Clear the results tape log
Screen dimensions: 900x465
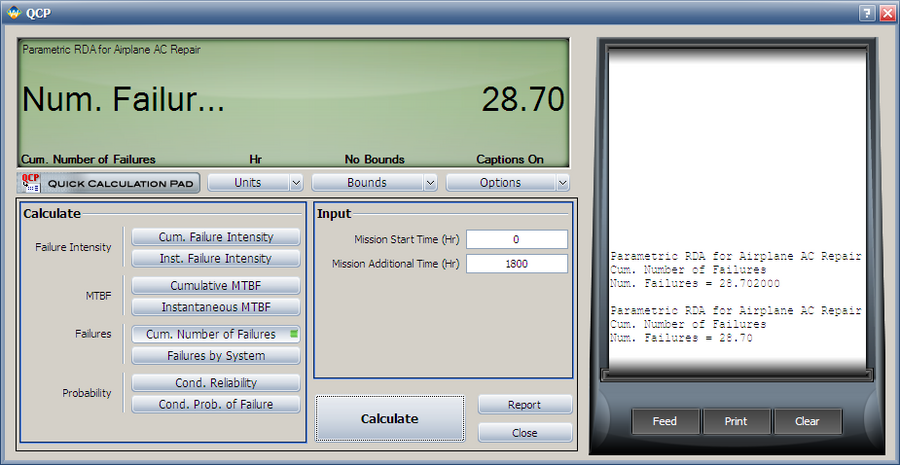point(807,421)
